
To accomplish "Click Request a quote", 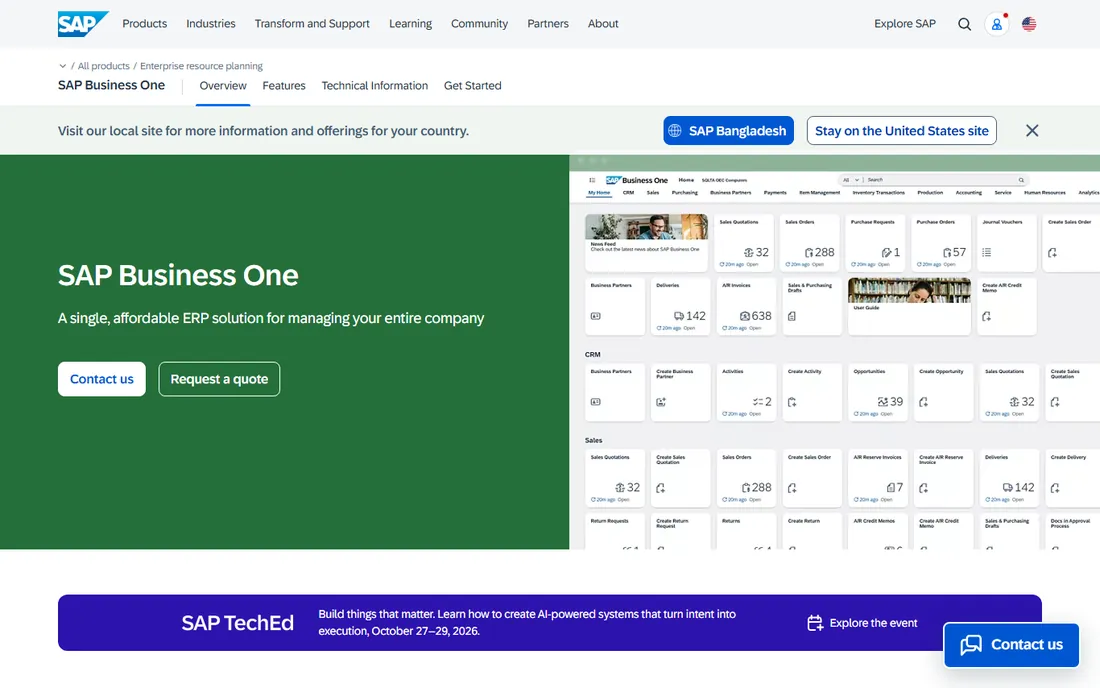I will [x=219, y=379].
